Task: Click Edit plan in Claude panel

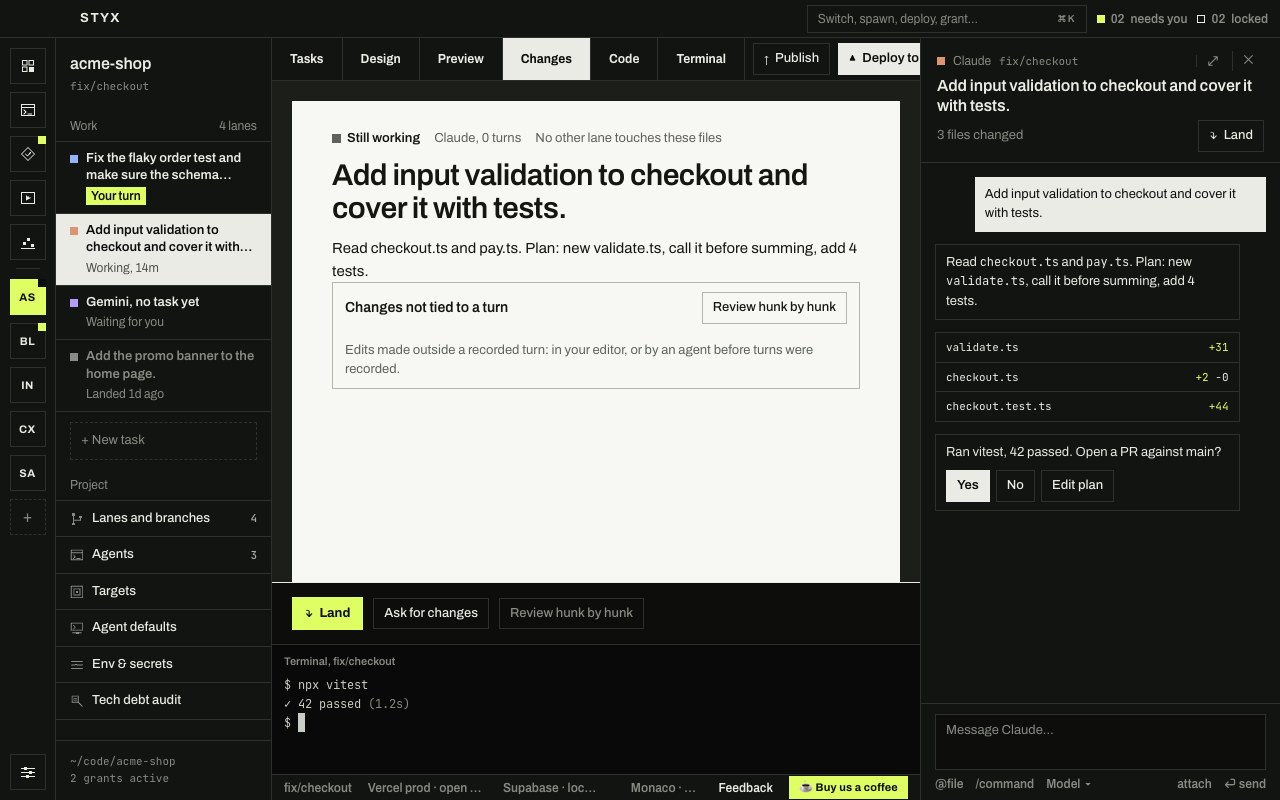Action: (1077, 485)
